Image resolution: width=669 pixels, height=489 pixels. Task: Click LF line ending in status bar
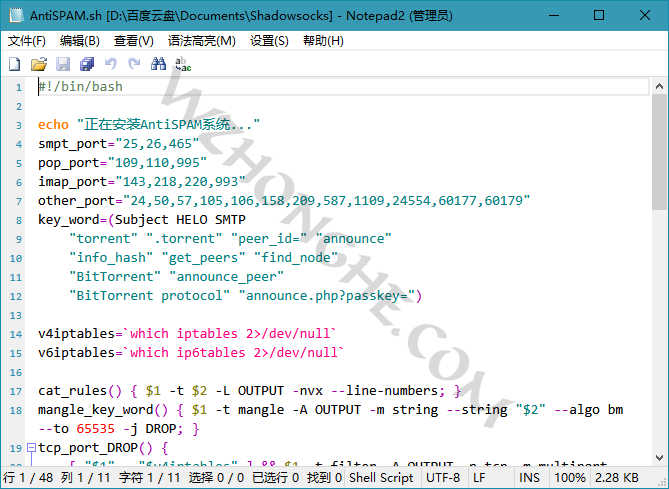pos(479,477)
